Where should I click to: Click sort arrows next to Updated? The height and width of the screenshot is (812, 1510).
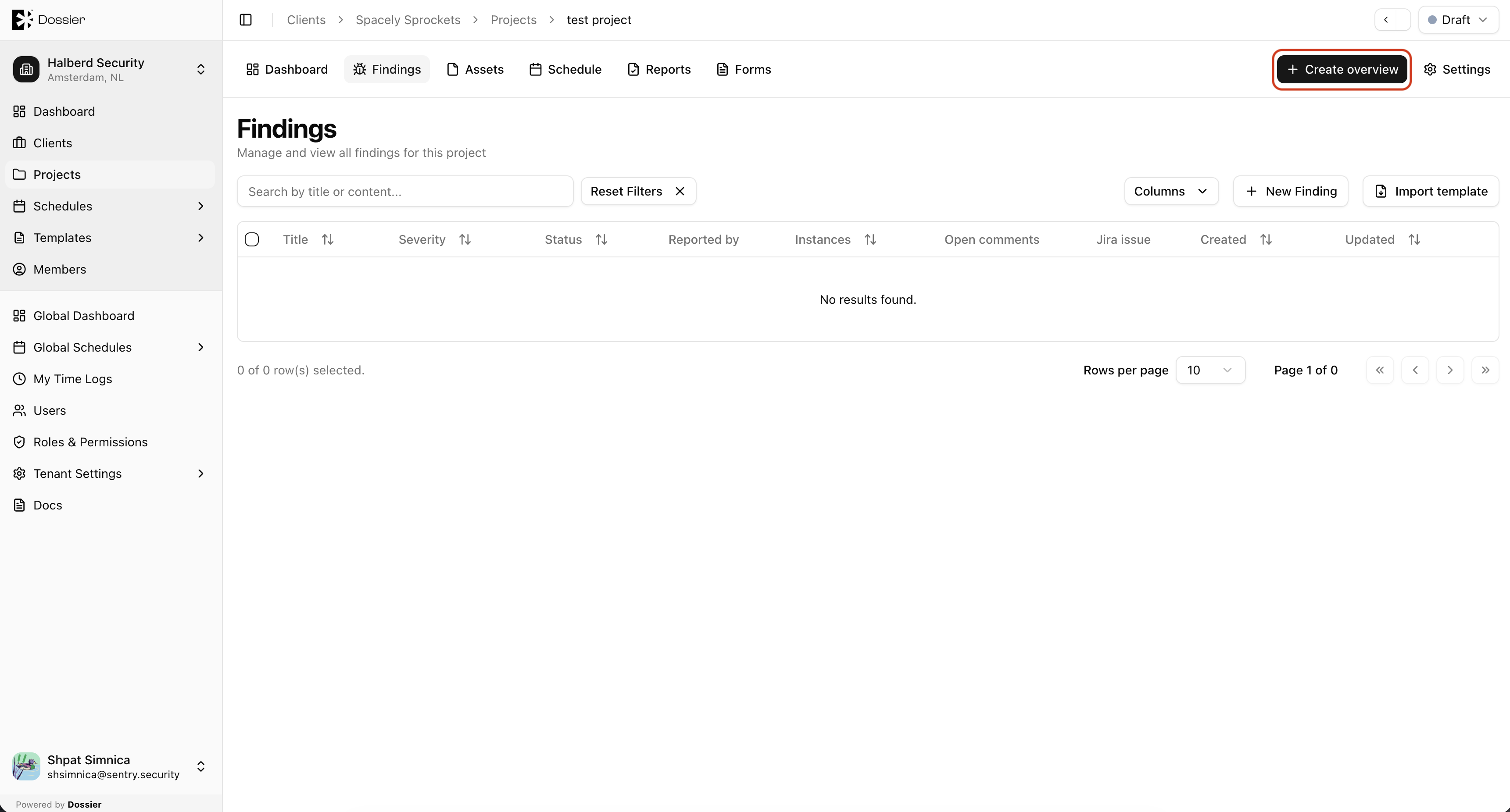tap(1414, 240)
